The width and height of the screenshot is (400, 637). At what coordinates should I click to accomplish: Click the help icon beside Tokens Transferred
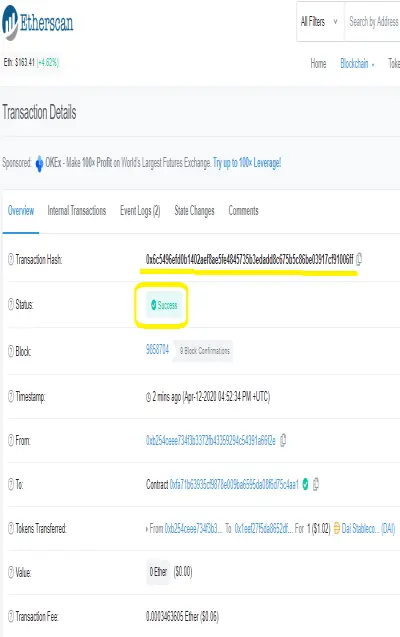pyautogui.click(x=11, y=528)
